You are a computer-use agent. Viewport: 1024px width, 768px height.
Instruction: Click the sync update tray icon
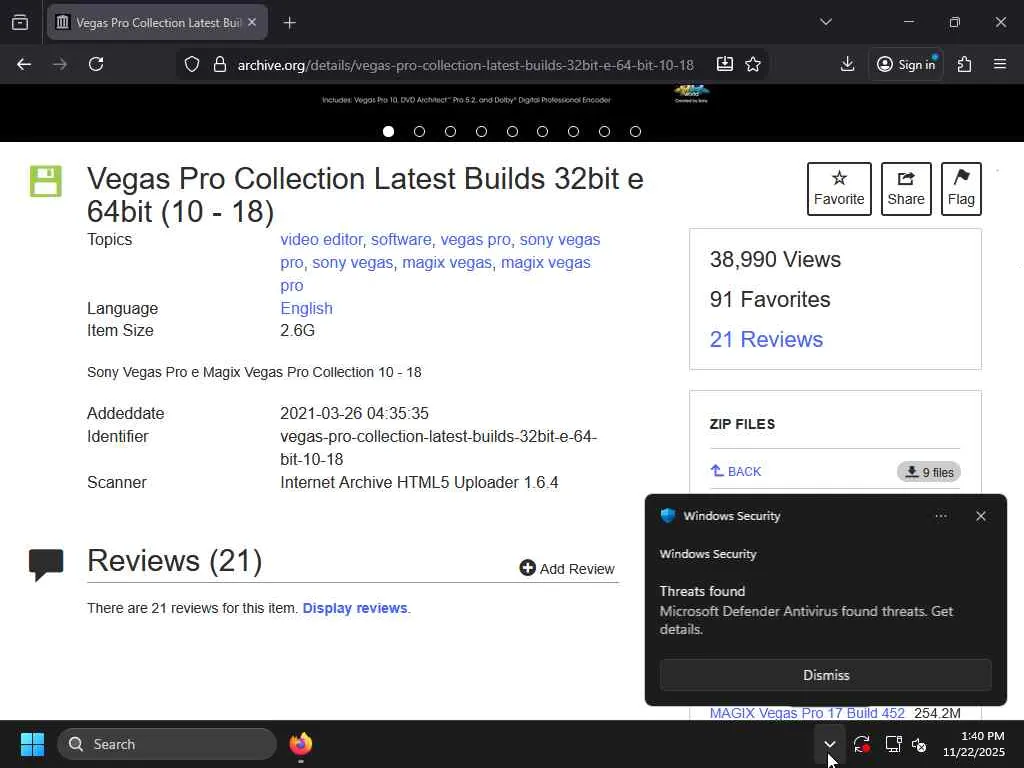tap(861, 744)
